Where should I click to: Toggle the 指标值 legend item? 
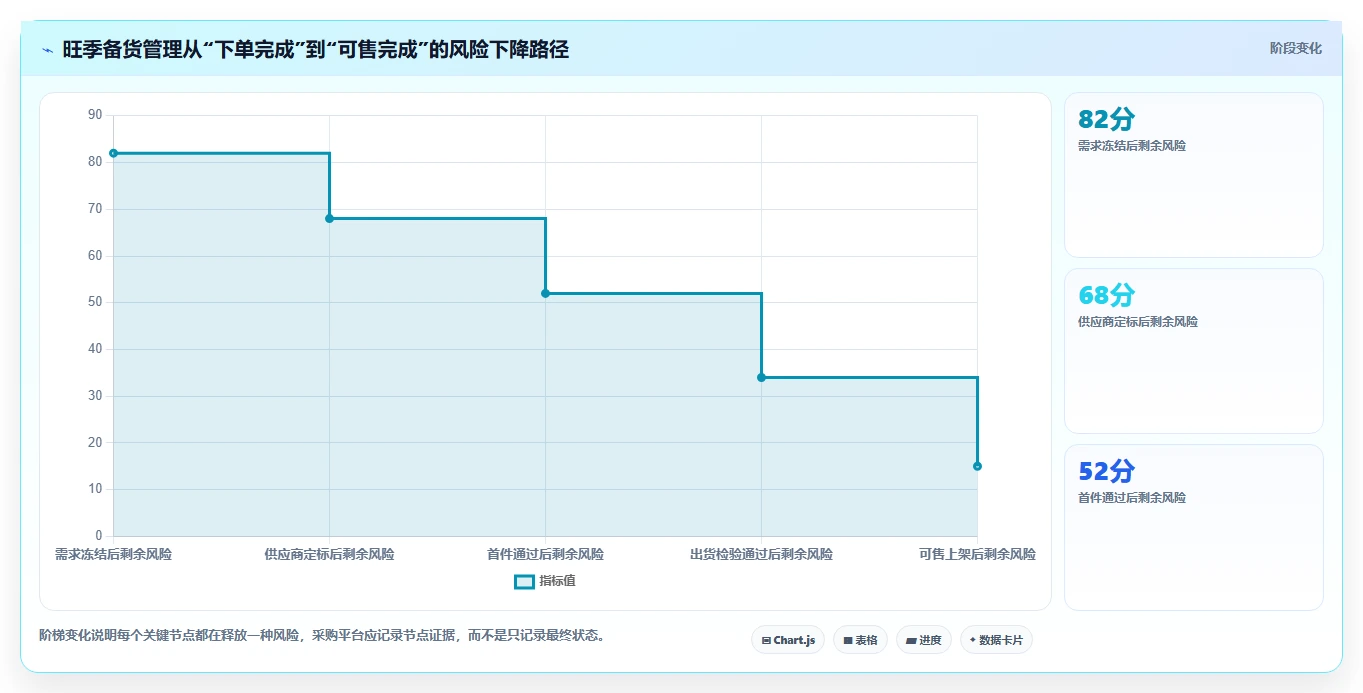[545, 581]
